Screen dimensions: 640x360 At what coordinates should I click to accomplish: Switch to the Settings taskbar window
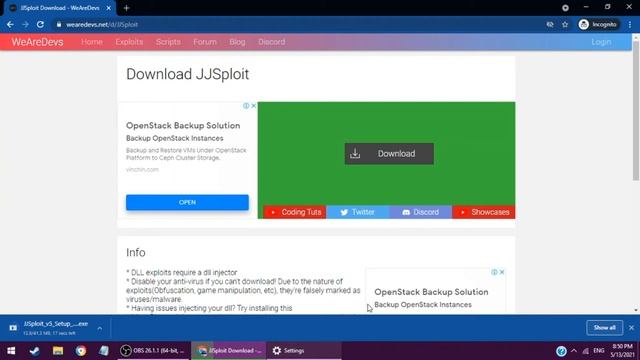(x=304, y=351)
